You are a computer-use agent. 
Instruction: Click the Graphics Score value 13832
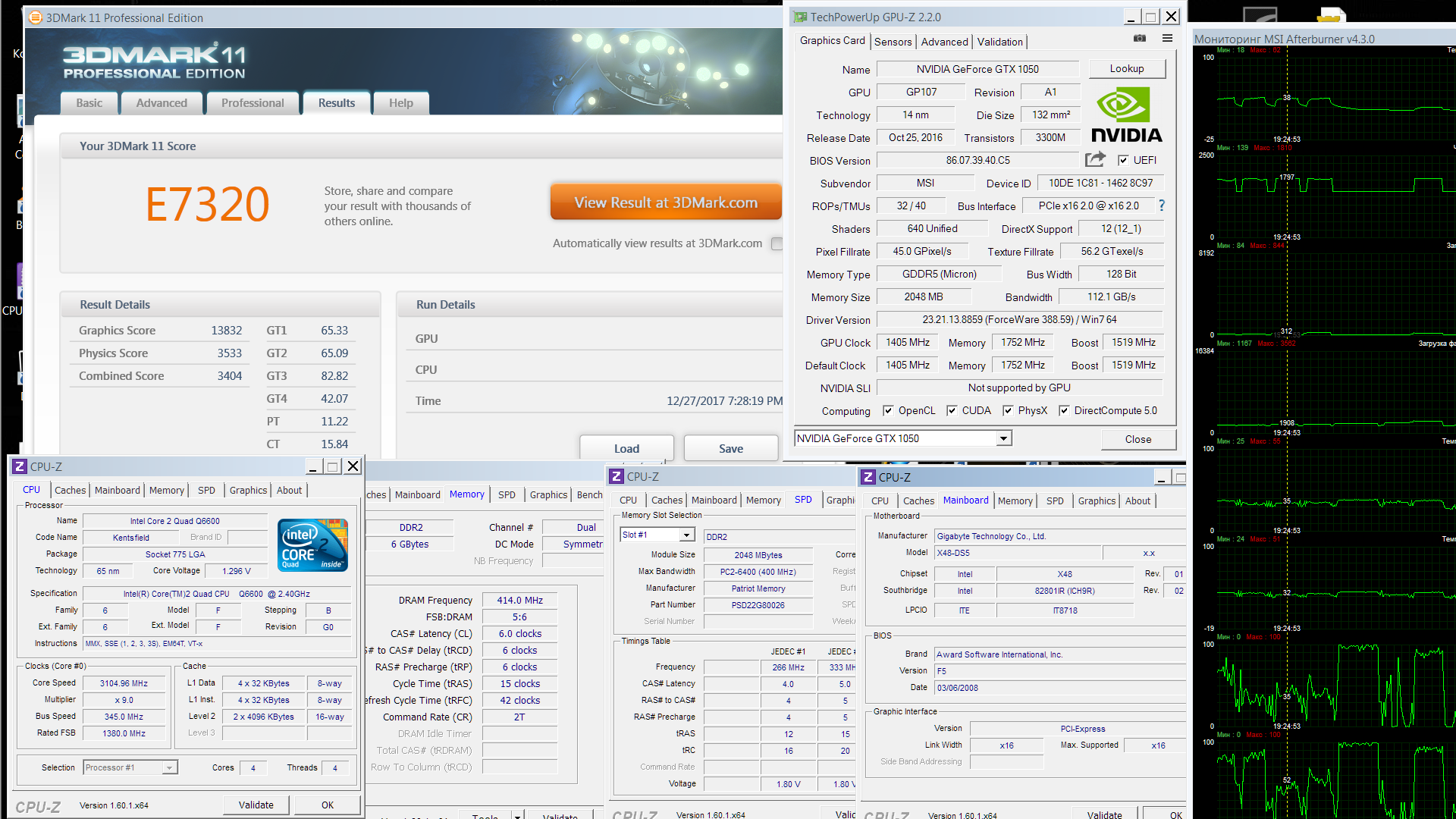click(226, 331)
